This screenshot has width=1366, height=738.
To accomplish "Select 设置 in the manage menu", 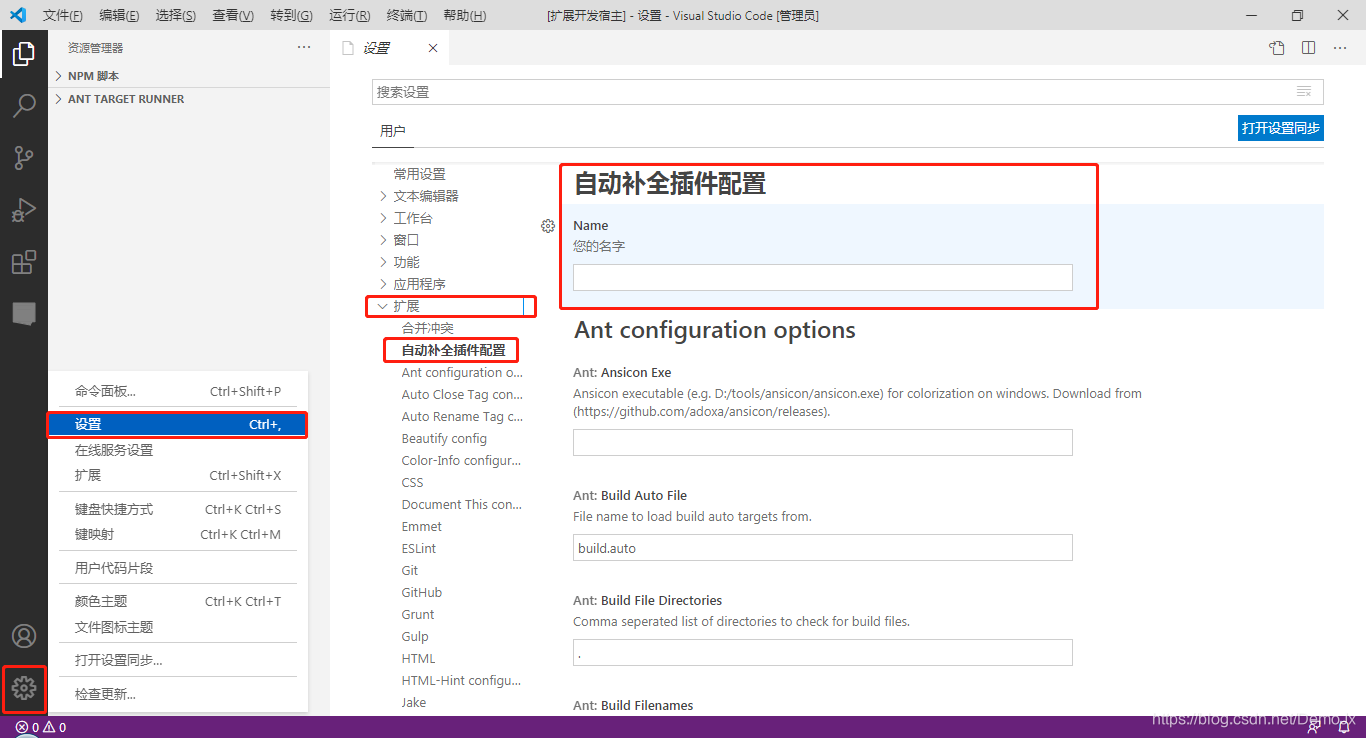I will coord(178,425).
